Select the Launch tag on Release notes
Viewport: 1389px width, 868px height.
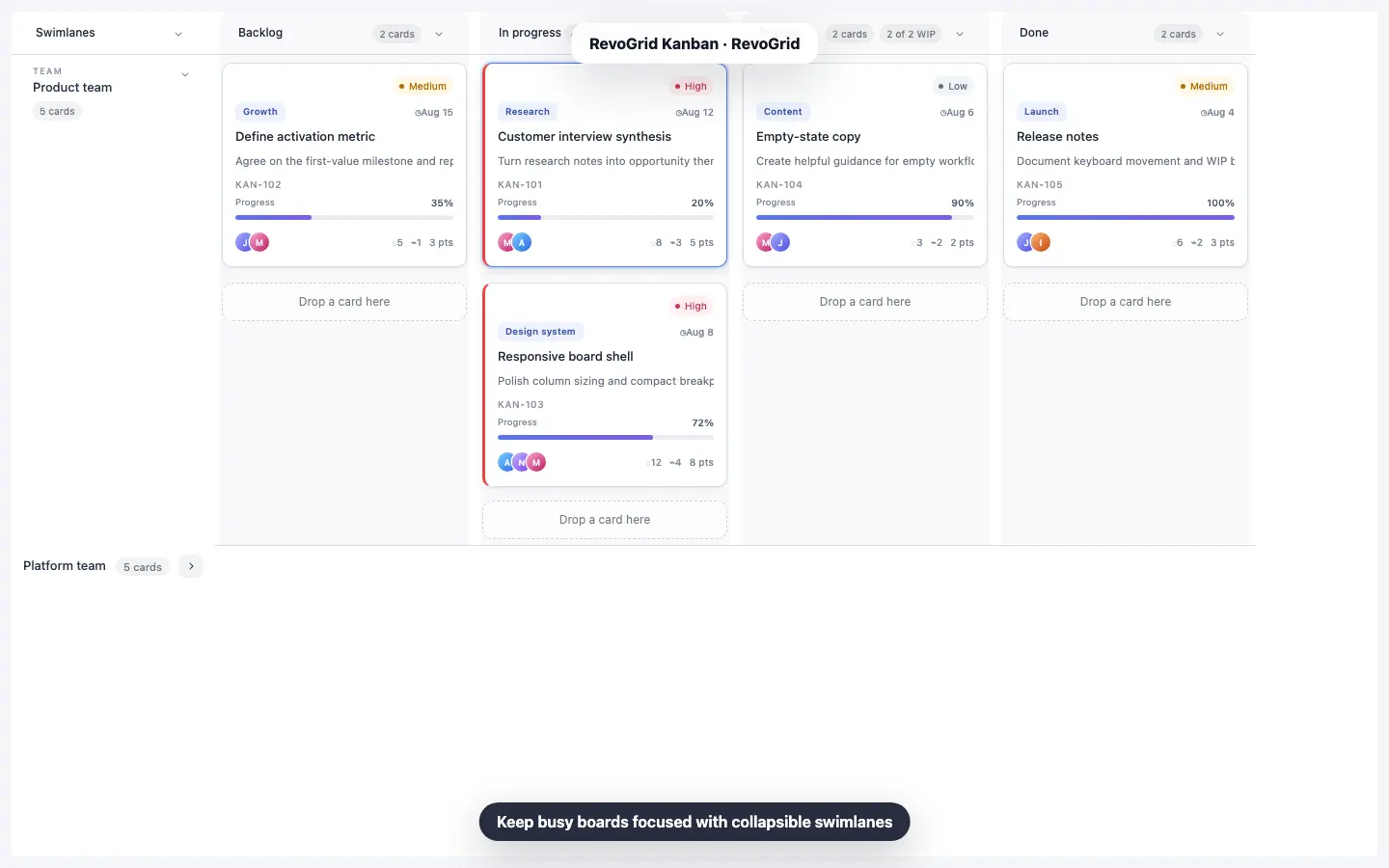1042,112
